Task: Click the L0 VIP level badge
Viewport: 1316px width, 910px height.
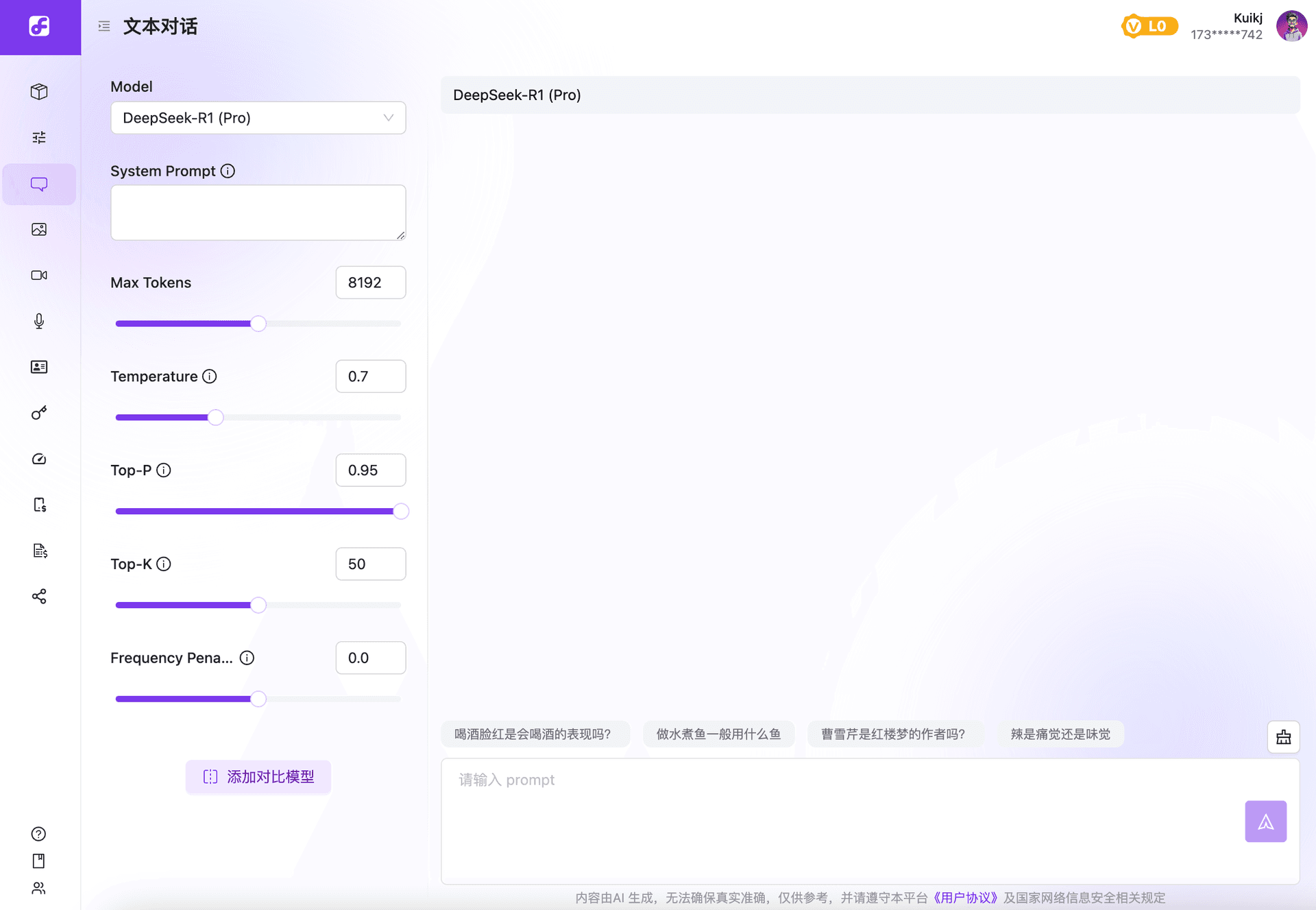Action: [x=1149, y=26]
